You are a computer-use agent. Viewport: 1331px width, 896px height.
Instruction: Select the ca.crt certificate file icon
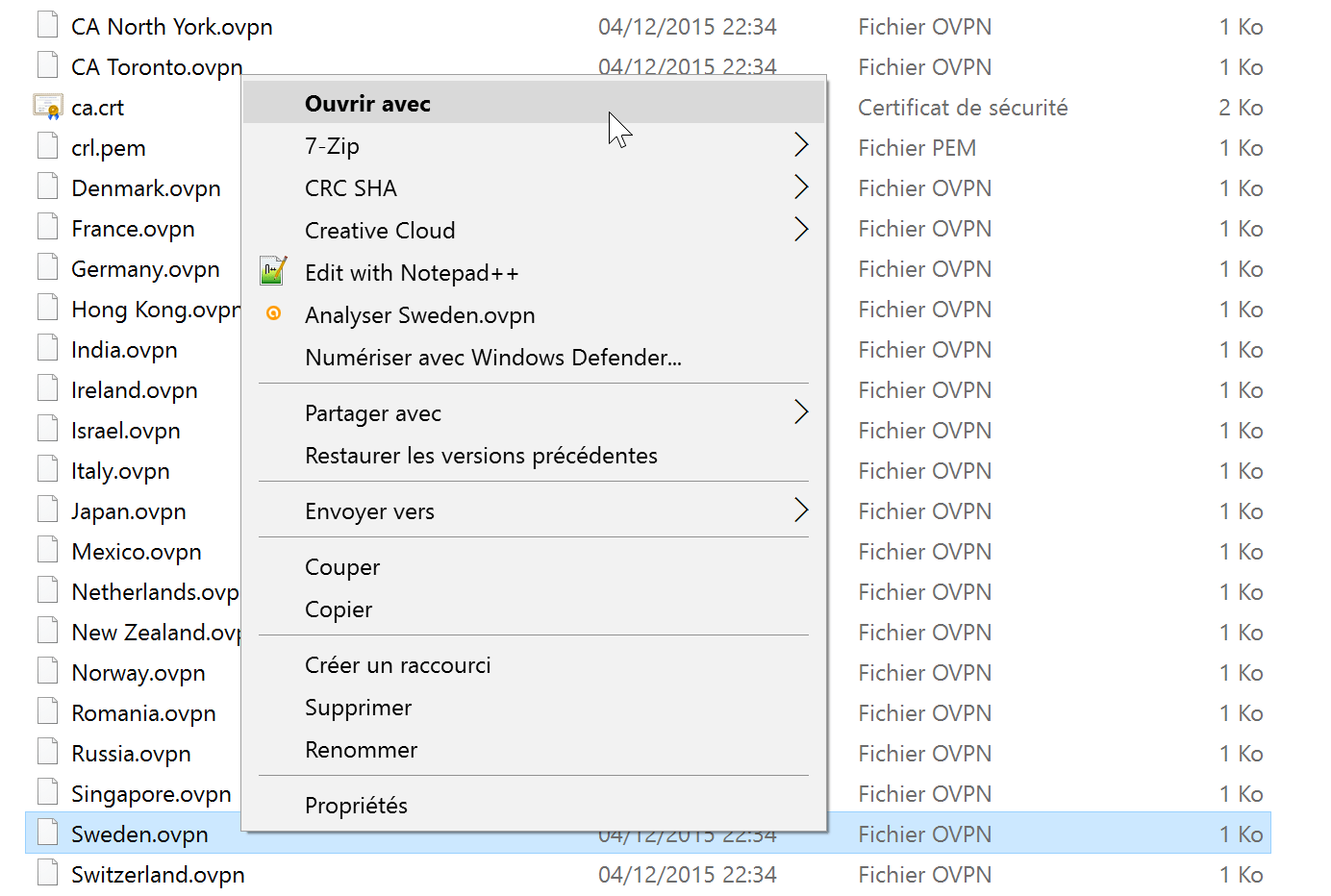click(47, 107)
